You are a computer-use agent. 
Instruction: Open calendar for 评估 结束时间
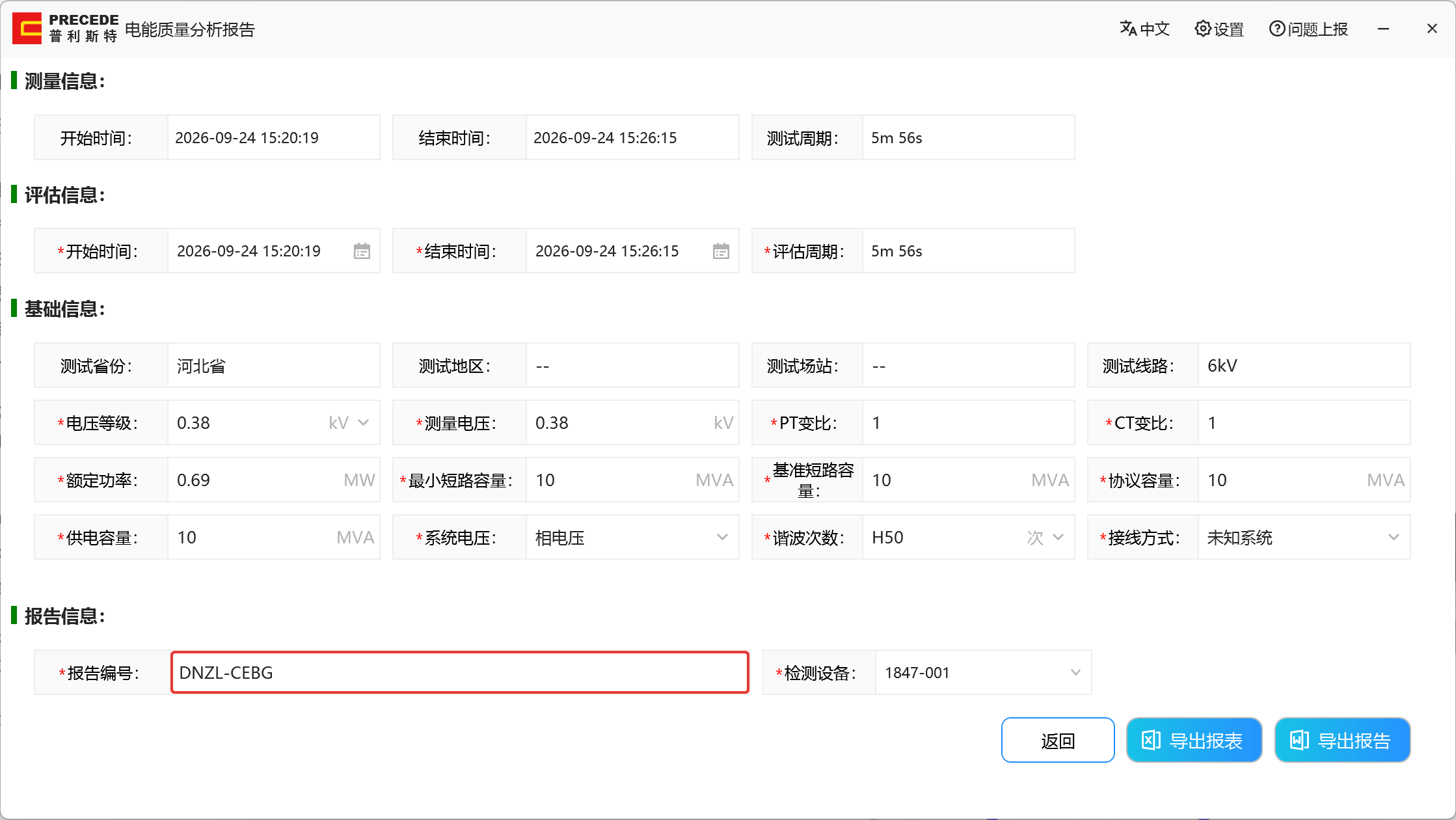coord(721,251)
